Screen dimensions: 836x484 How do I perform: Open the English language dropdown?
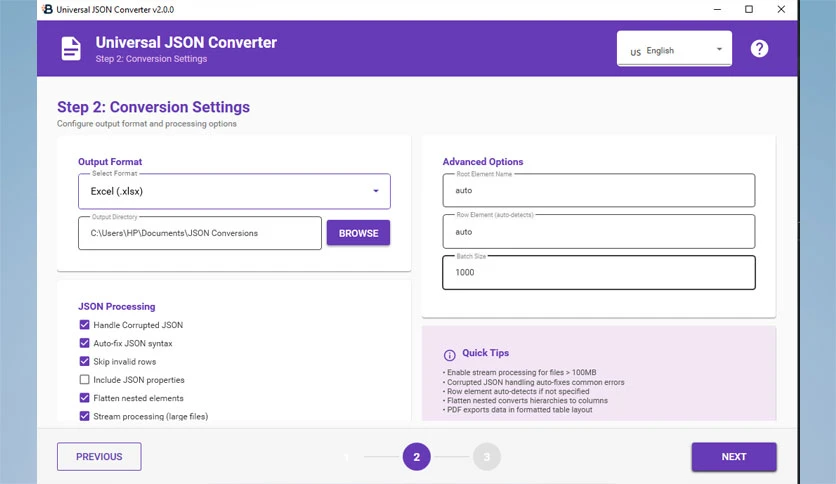coord(674,49)
